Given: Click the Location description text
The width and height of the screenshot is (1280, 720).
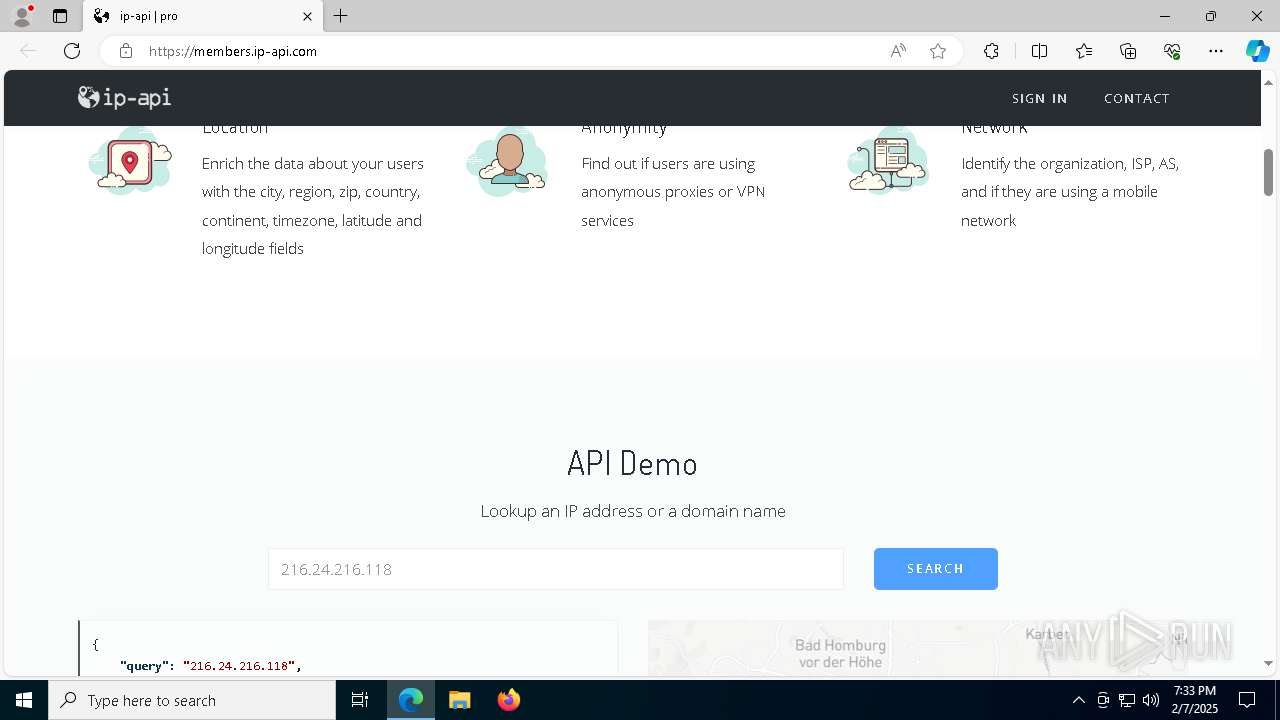Looking at the screenshot, I should click(313, 206).
